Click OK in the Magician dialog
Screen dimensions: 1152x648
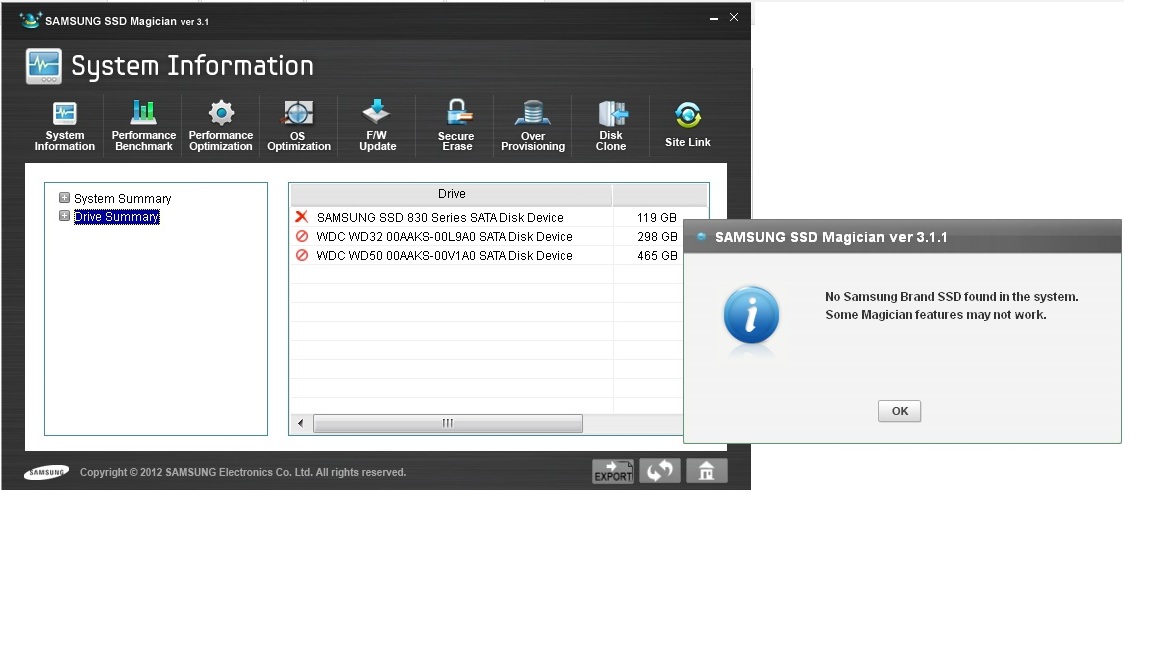[x=899, y=411]
